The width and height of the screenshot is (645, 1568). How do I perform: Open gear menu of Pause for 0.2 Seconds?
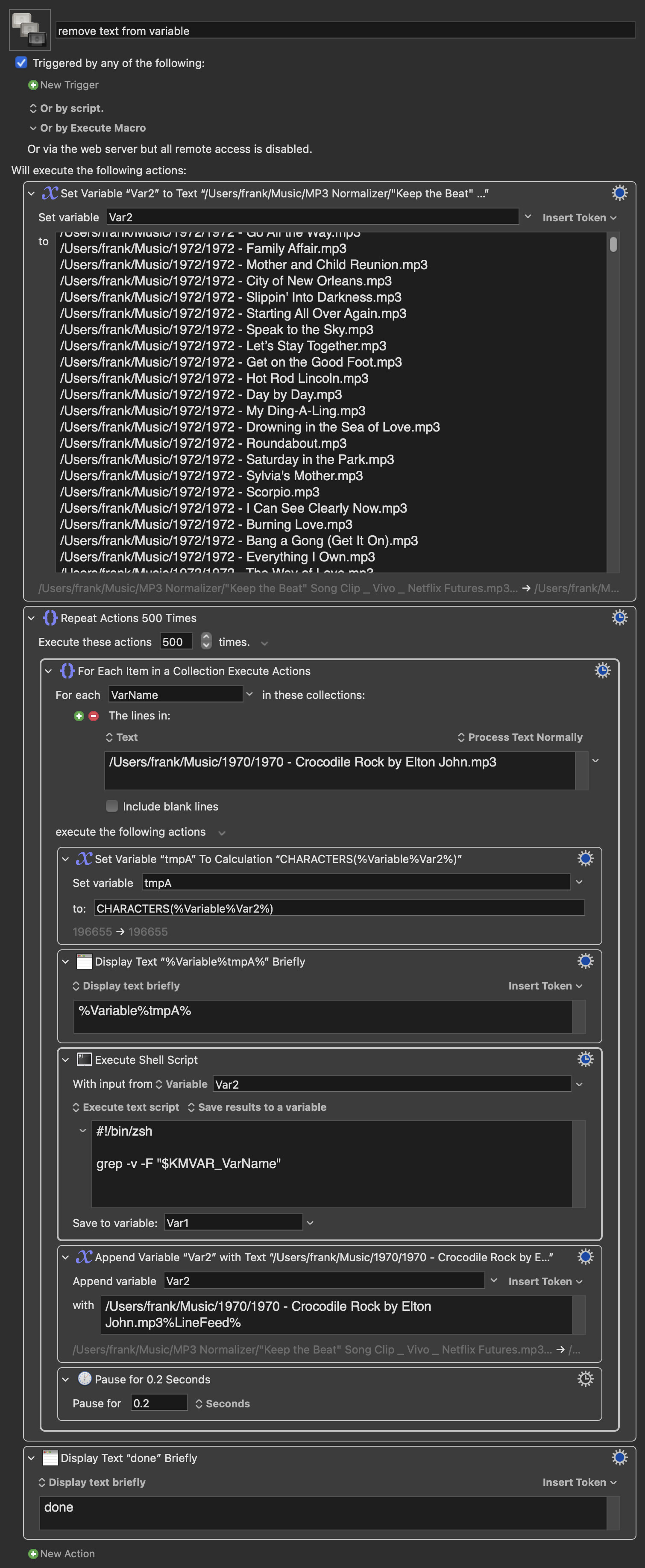585,1379
